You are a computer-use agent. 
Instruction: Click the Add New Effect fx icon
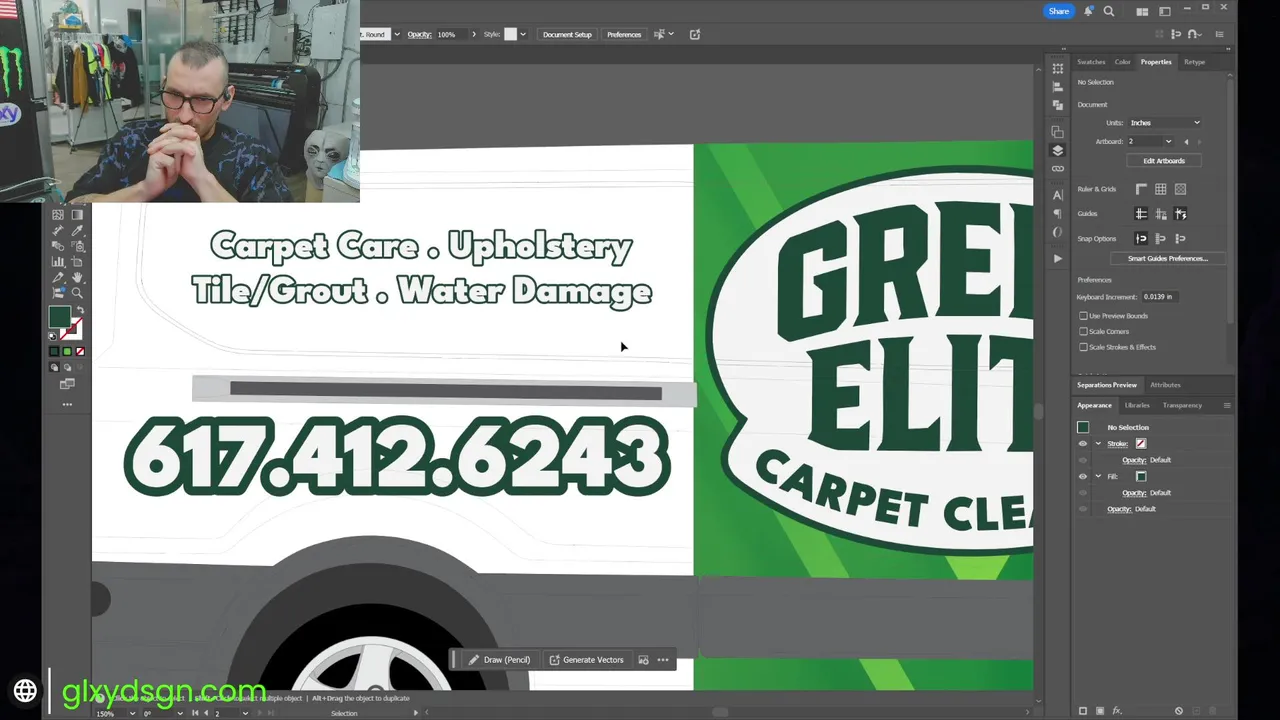tap(1117, 711)
